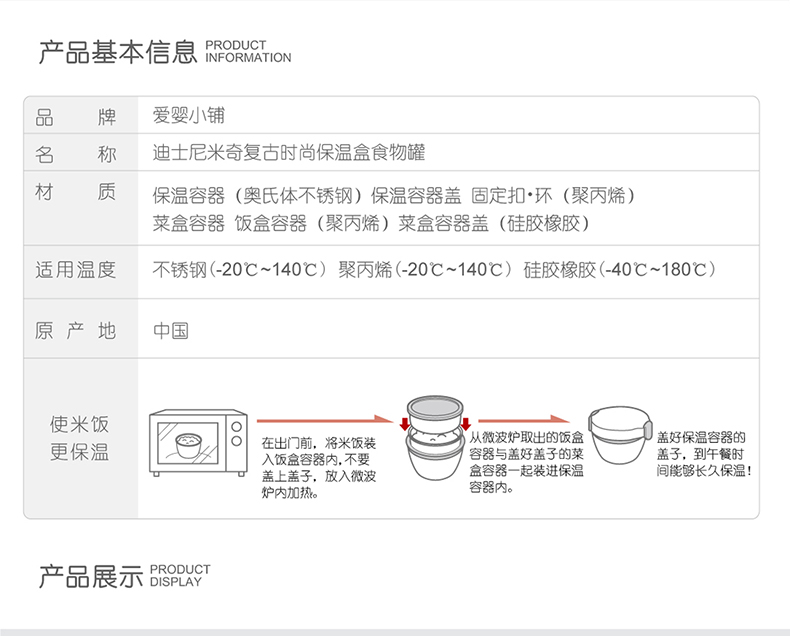The height and width of the screenshot is (636, 790).
Task: Click the open insulated container illustration
Action: click(x=435, y=450)
